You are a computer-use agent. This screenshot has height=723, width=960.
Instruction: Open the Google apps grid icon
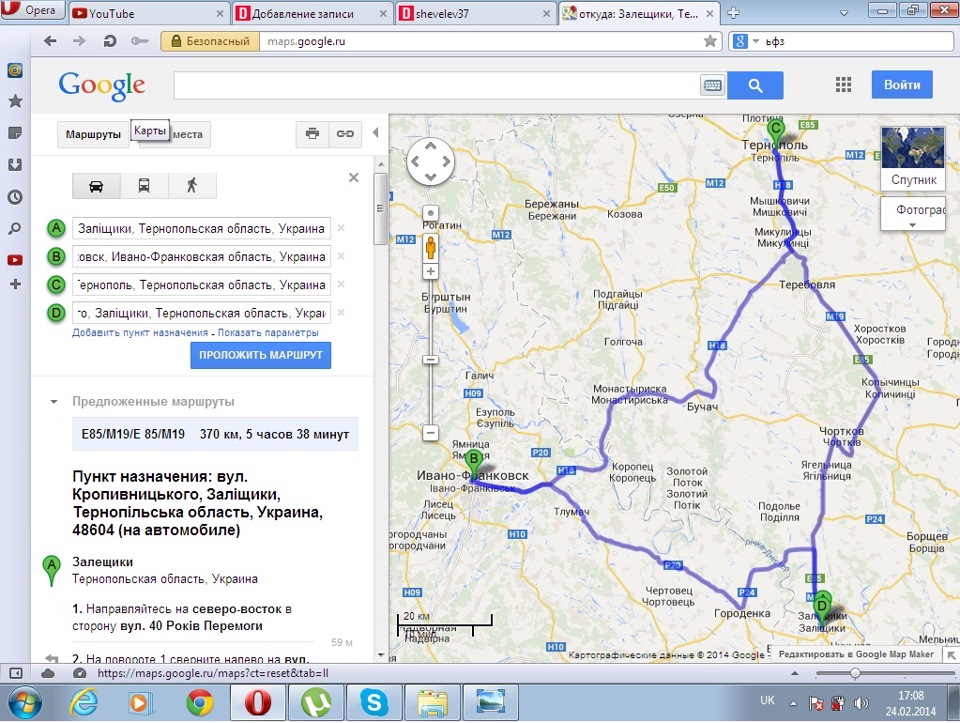point(844,84)
